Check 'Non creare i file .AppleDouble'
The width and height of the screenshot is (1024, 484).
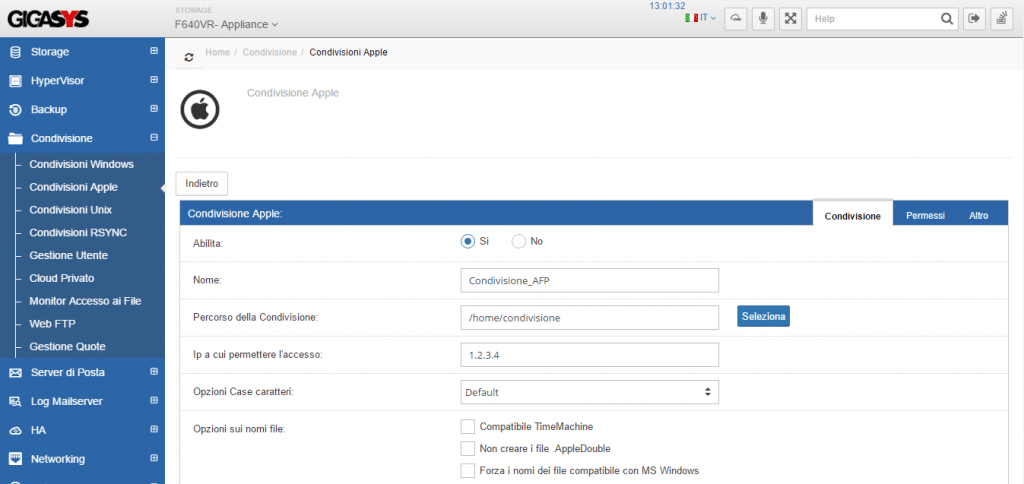coord(467,449)
